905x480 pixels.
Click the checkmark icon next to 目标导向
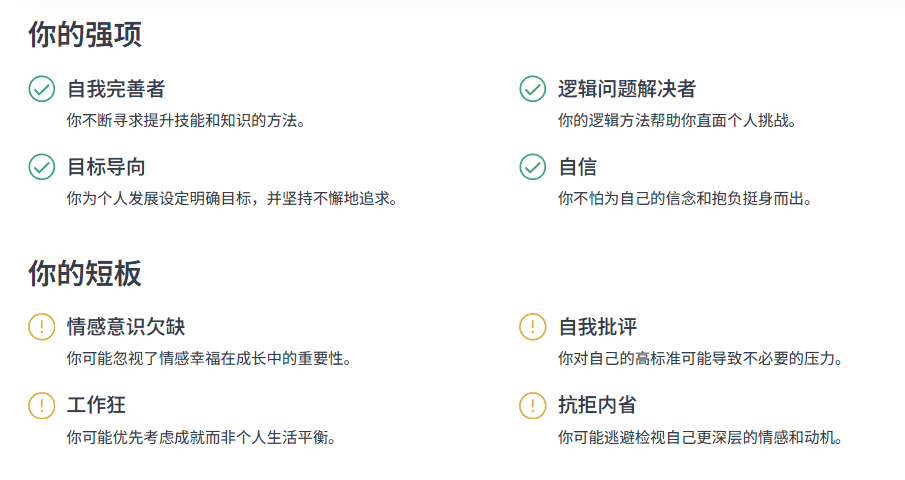click(41, 167)
